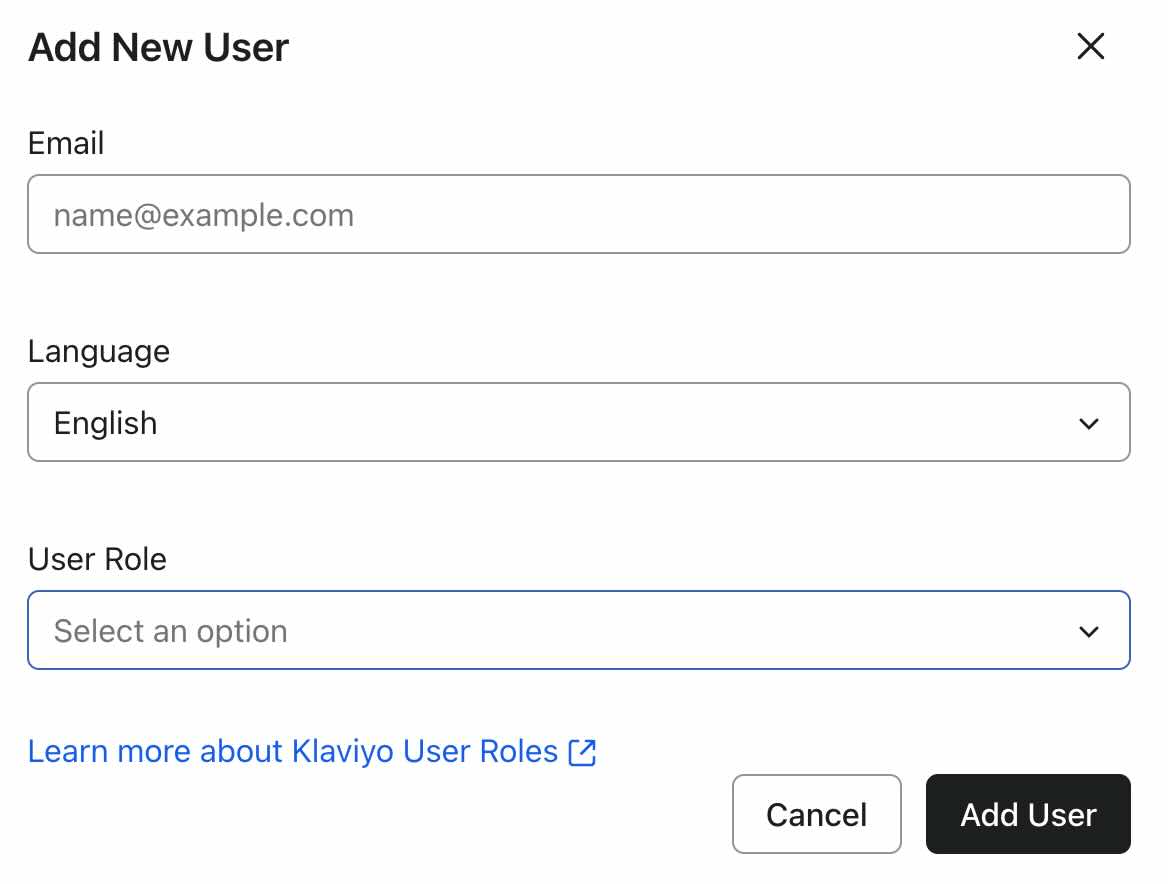Click the down arrow next to Select an option

(x=1090, y=630)
